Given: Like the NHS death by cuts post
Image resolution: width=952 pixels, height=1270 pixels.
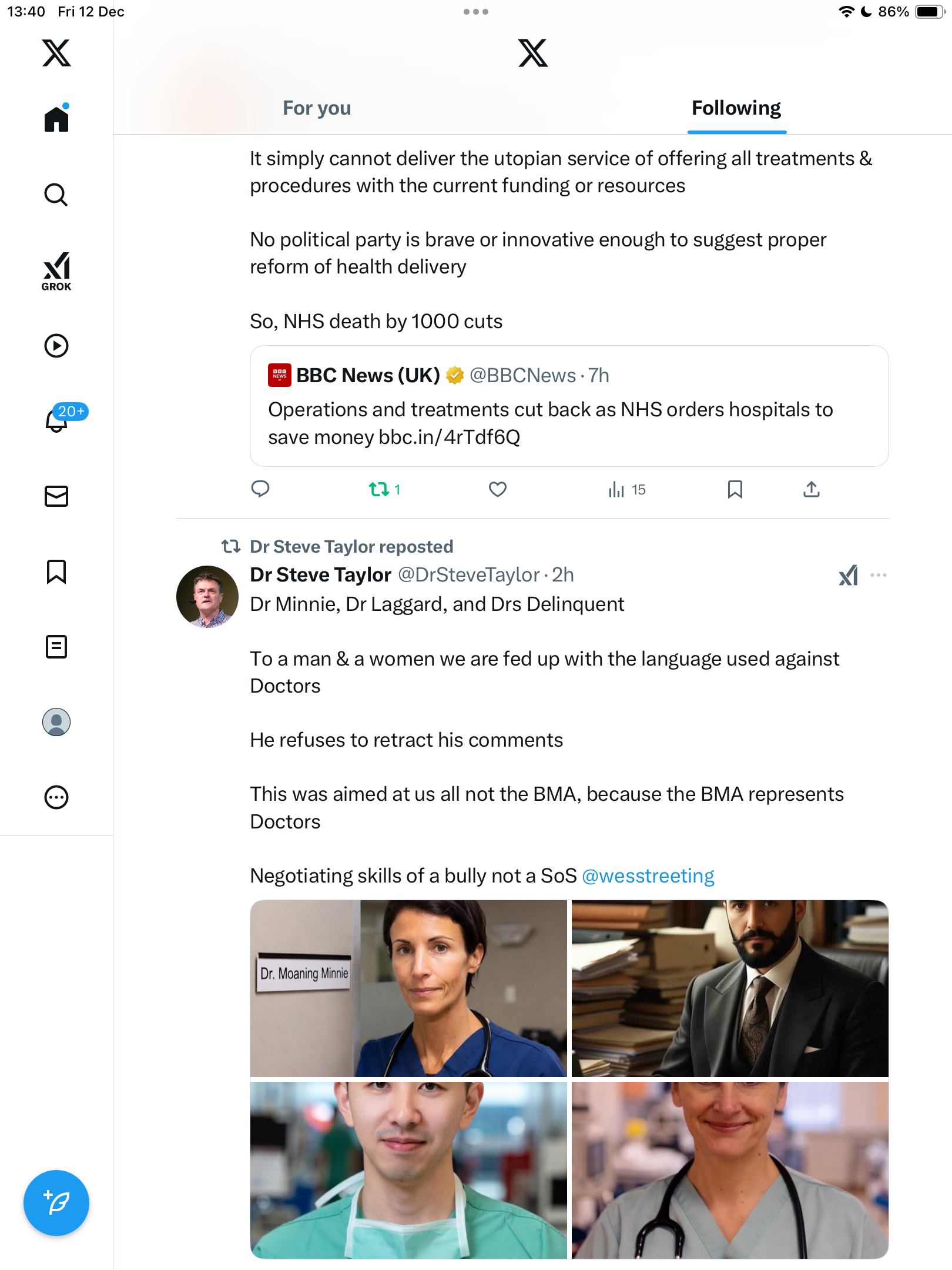Looking at the screenshot, I should (498, 489).
